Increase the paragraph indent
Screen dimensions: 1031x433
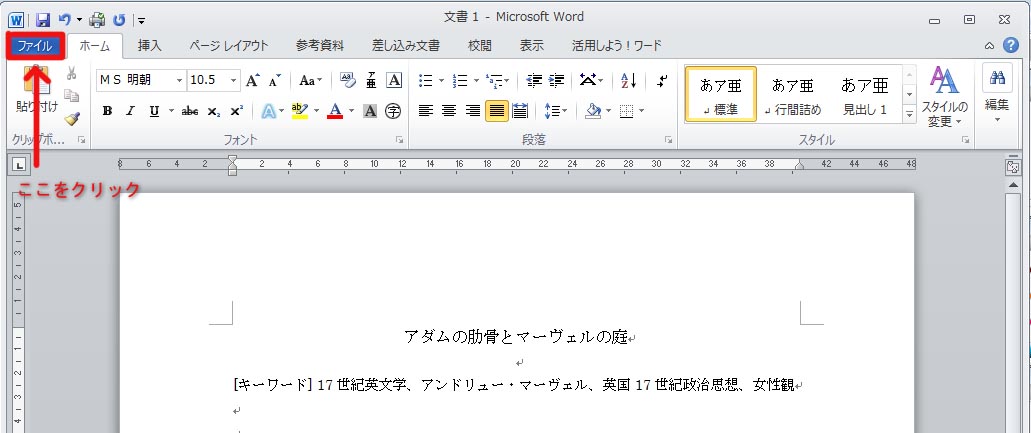click(556, 80)
